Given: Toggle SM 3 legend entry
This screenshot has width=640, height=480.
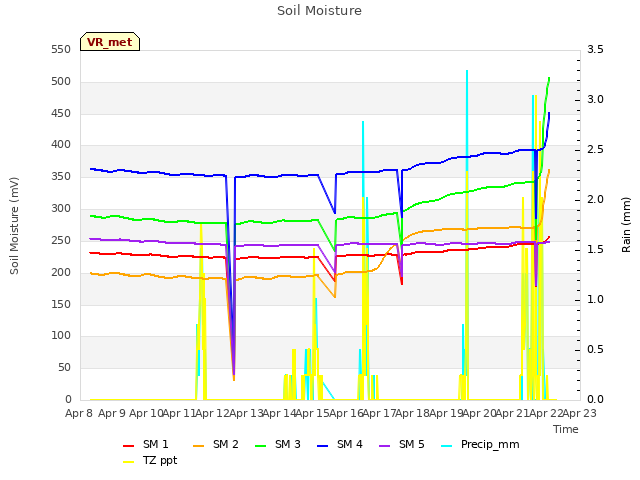Looking at the screenshot, I should point(278,444).
